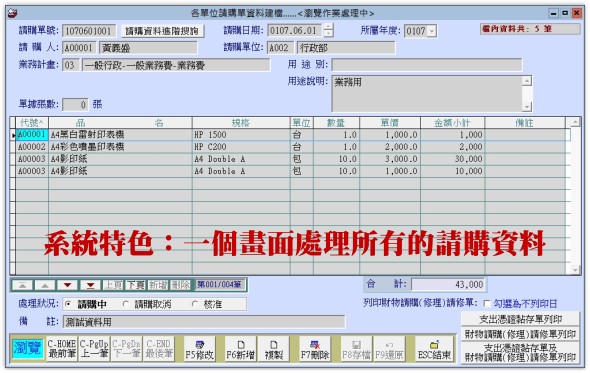Click the C-END最後筆 last record button
The width and height of the screenshot is (590, 373).
click(x=159, y=349)
